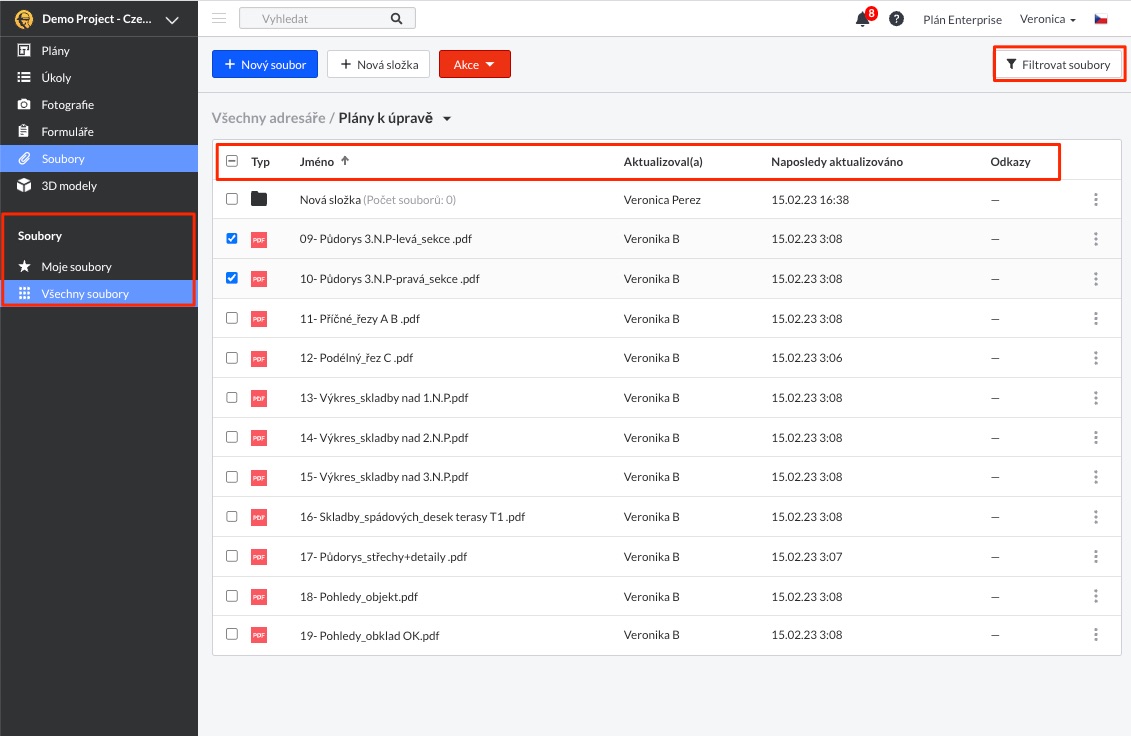
Task: Click Veronica Perez in Nová složka row
Action: coord(662,200)
